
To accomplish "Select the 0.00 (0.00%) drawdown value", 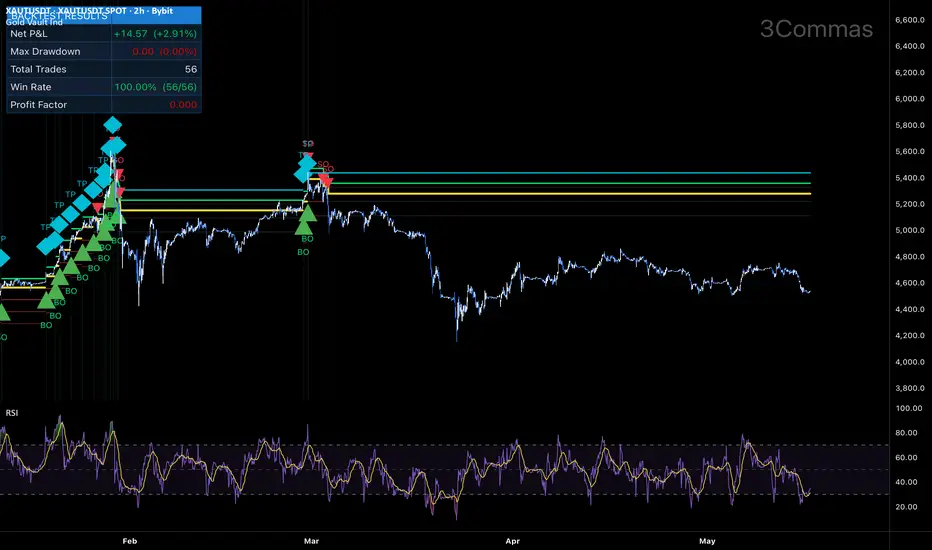I will click(x=165, y=52).
